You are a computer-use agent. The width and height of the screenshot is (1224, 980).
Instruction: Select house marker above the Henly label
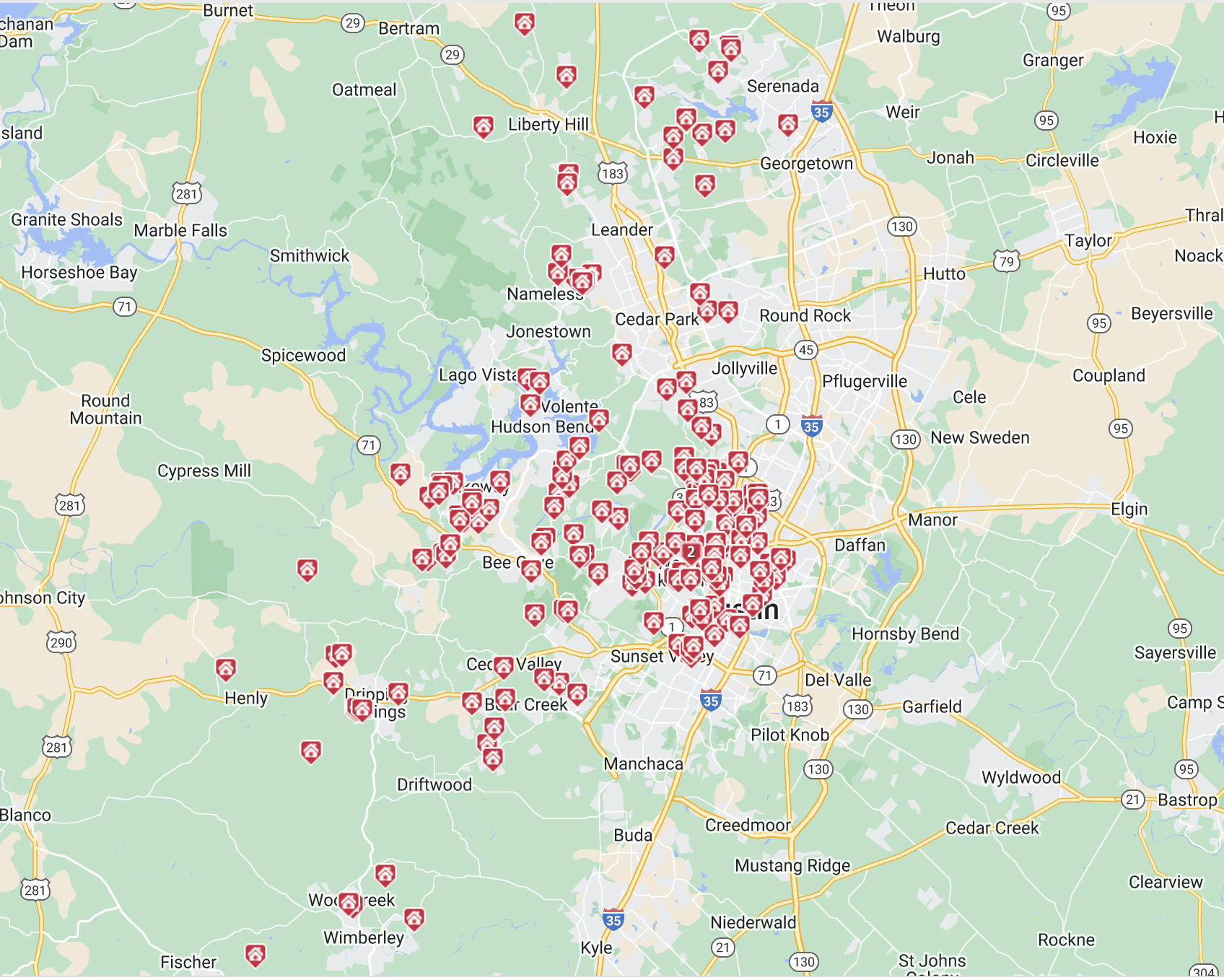point(226,670)
